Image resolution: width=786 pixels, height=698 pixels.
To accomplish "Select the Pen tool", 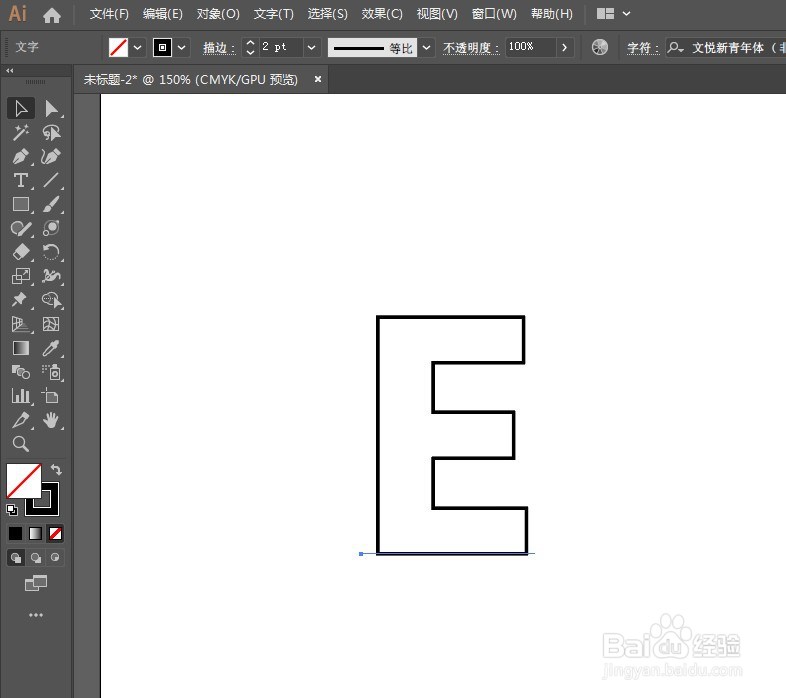I will pyautogui.click(x=21, y=156).
